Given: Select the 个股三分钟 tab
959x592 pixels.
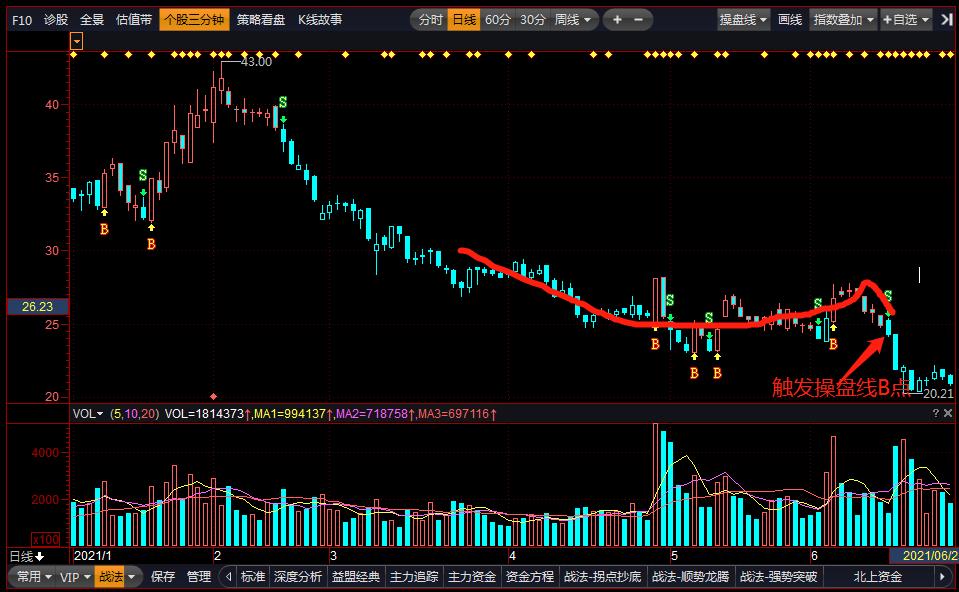Looking at the screenshot, I should point(194,20).
